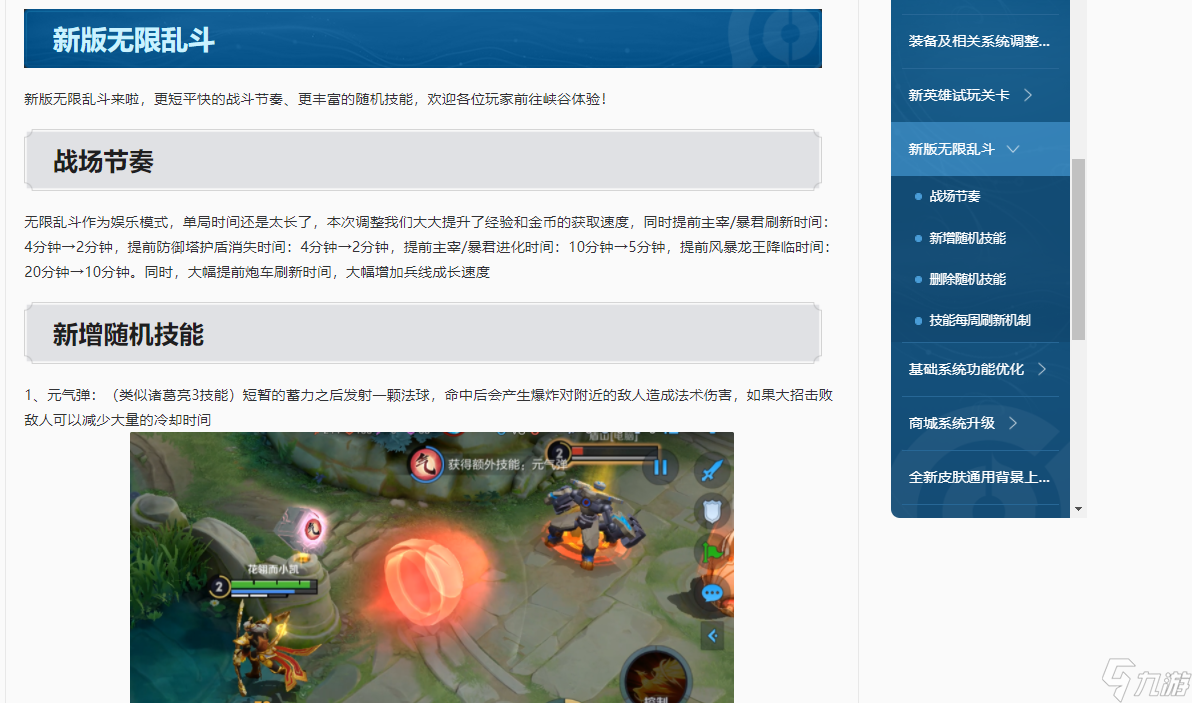Jump to 技能每周刷新机制 subsection link

click(x=980, y=320)
